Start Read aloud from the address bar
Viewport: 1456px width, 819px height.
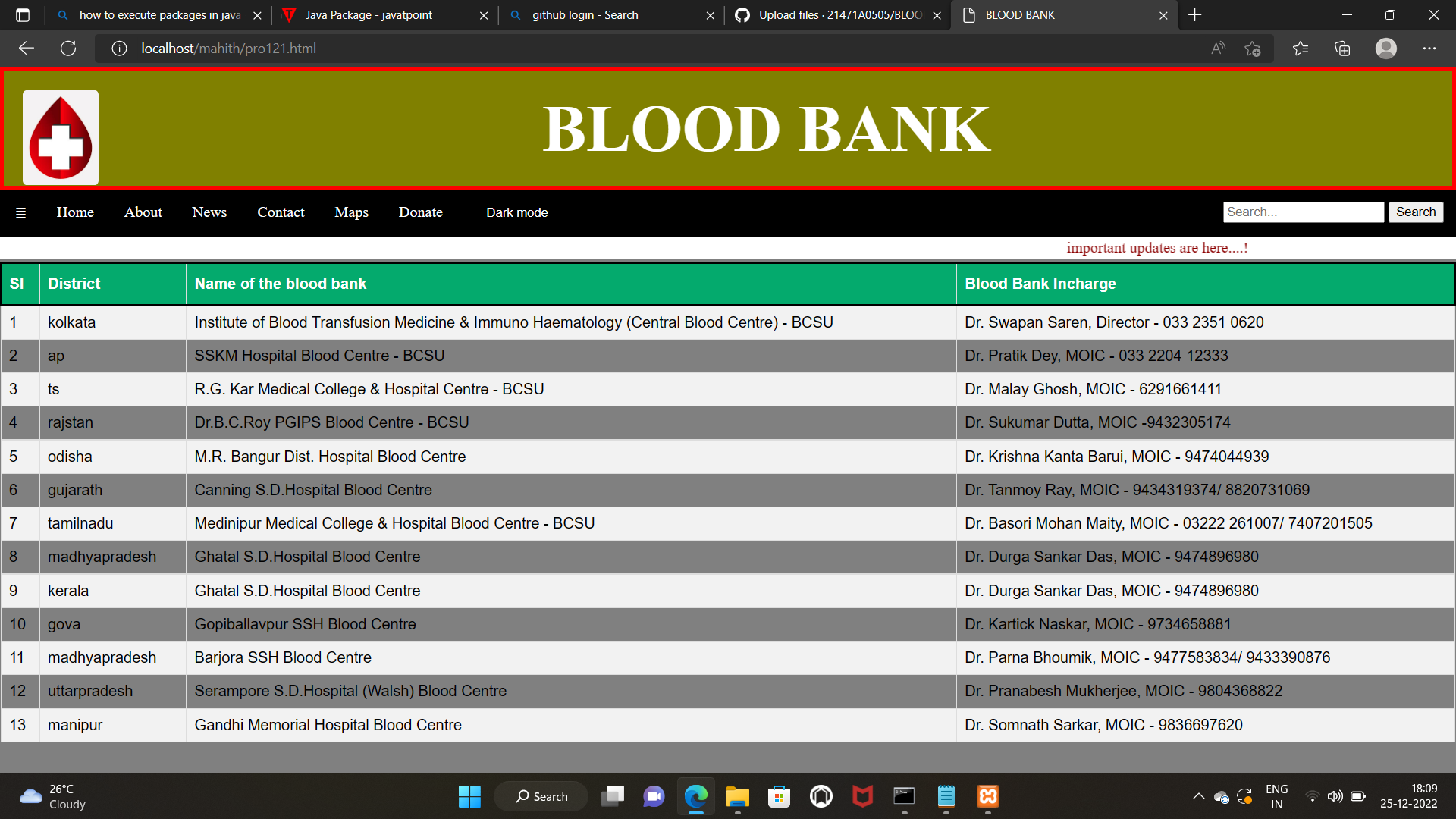(1218, 48)
